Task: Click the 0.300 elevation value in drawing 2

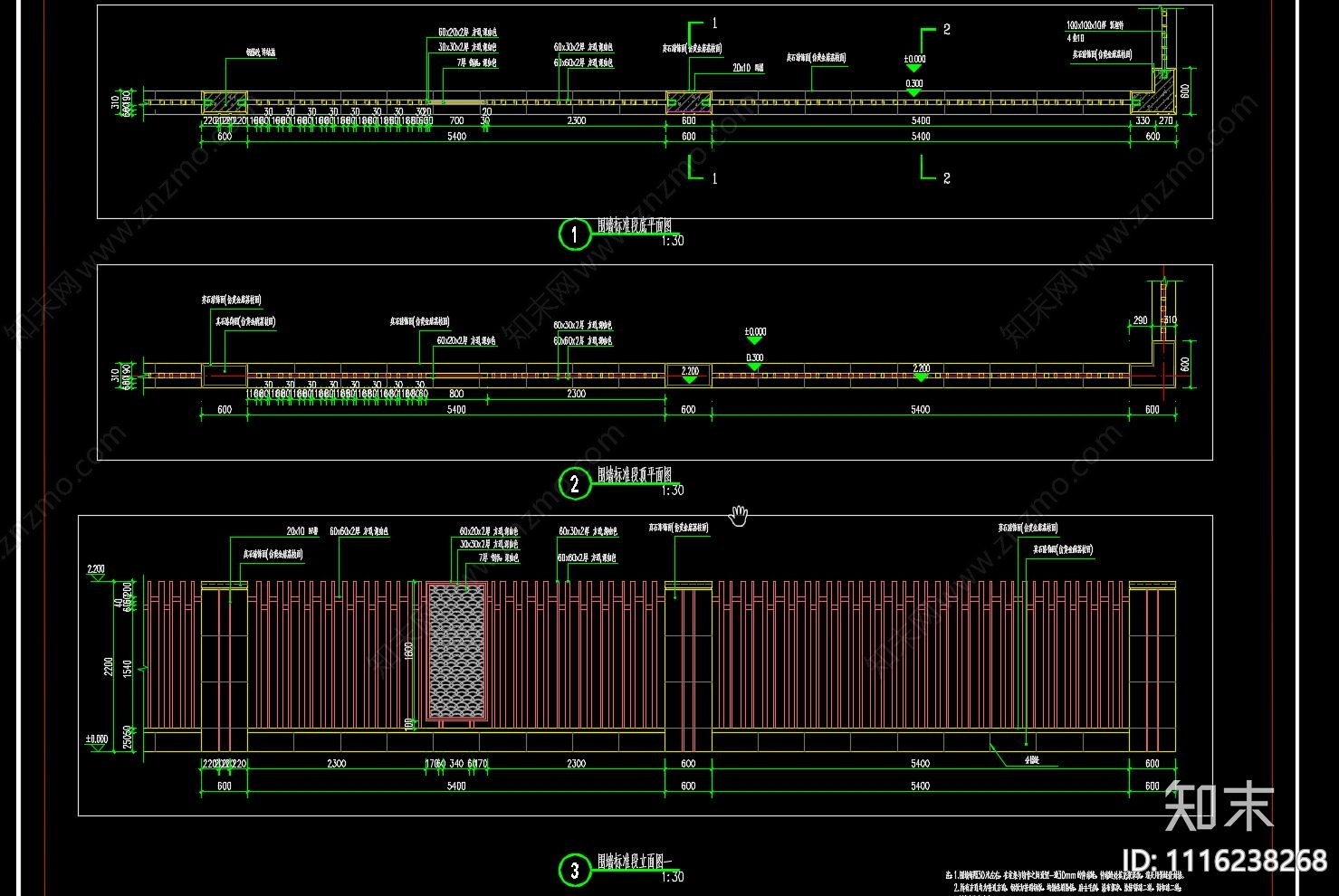Action: point(755,357)
